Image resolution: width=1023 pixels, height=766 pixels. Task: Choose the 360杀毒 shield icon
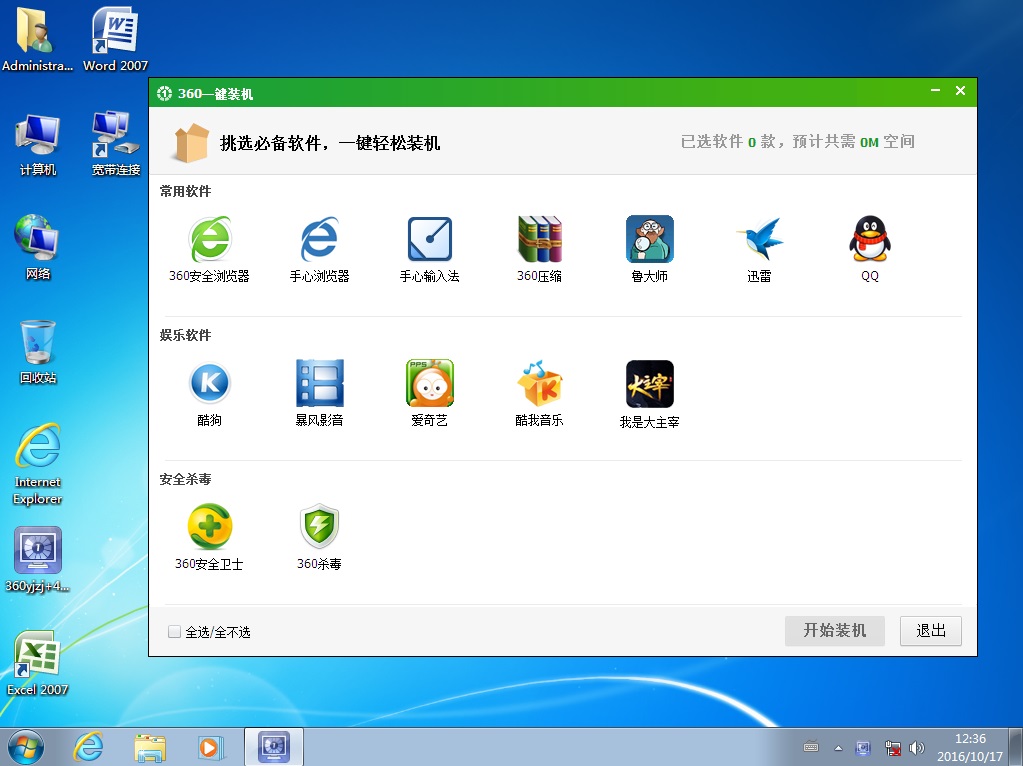click(319, 527)
